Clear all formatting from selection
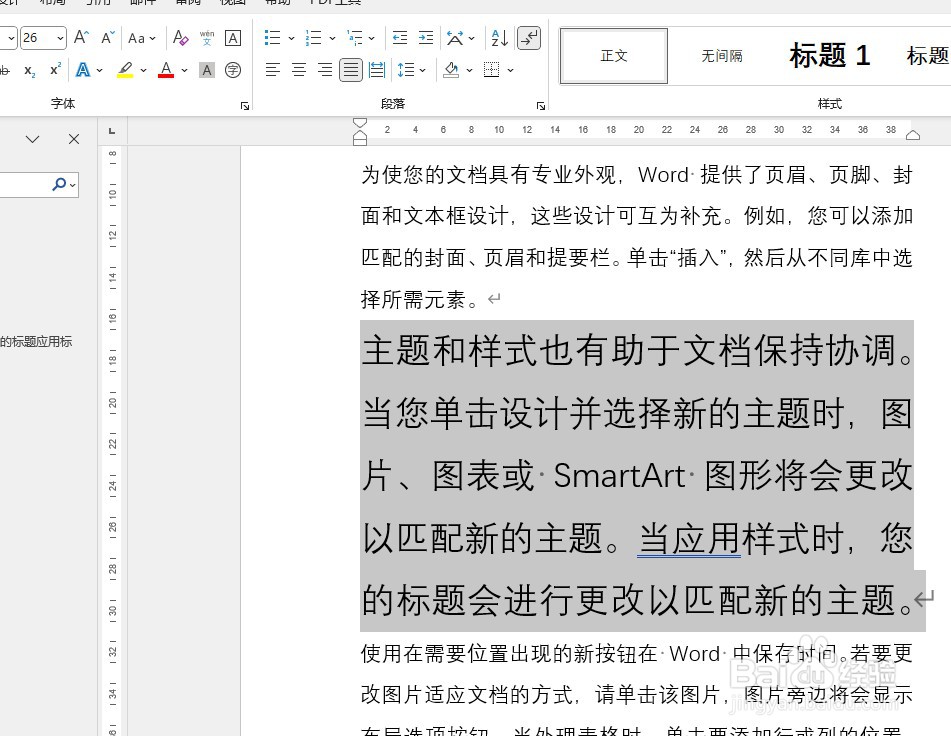The image size is (951, 736). (180, 37)
